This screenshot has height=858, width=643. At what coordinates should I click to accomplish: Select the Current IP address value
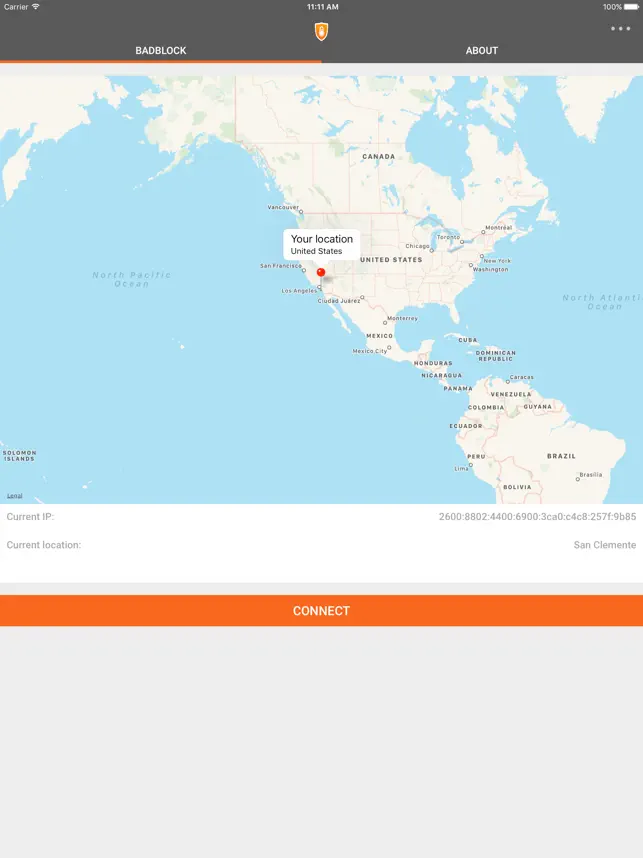click(x=537, y=517)
